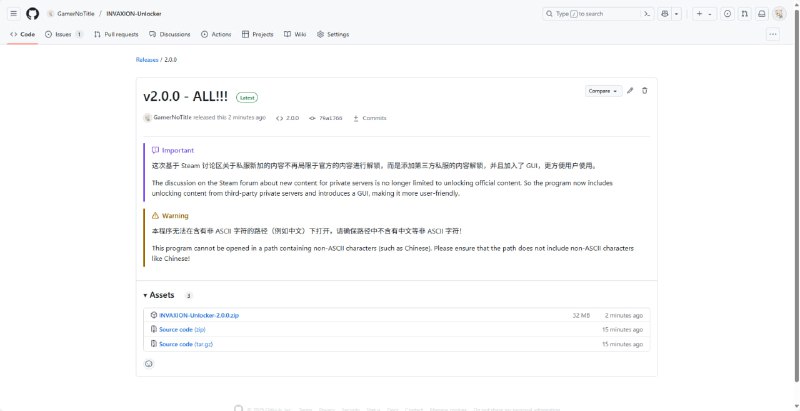Open the Copilot dropdown arrow
This screenshot has height=411, width=800.
click(x=678, y=14)
